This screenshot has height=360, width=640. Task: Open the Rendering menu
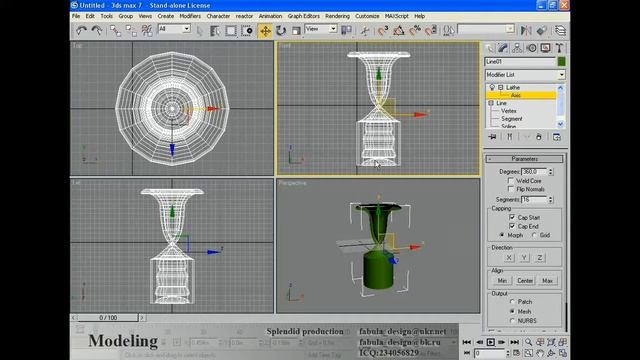pos(337,16)
